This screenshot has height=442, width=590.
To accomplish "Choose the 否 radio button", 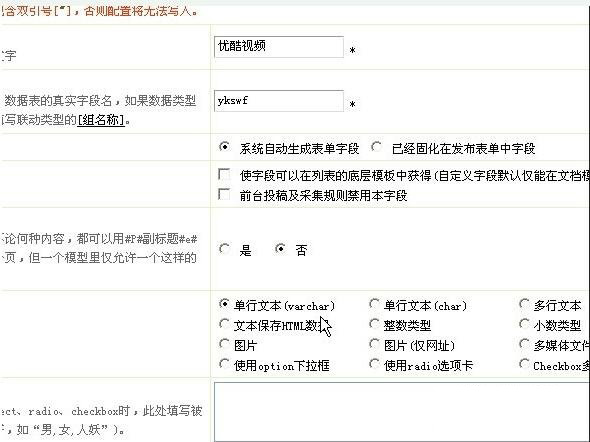I will point(280,249).
